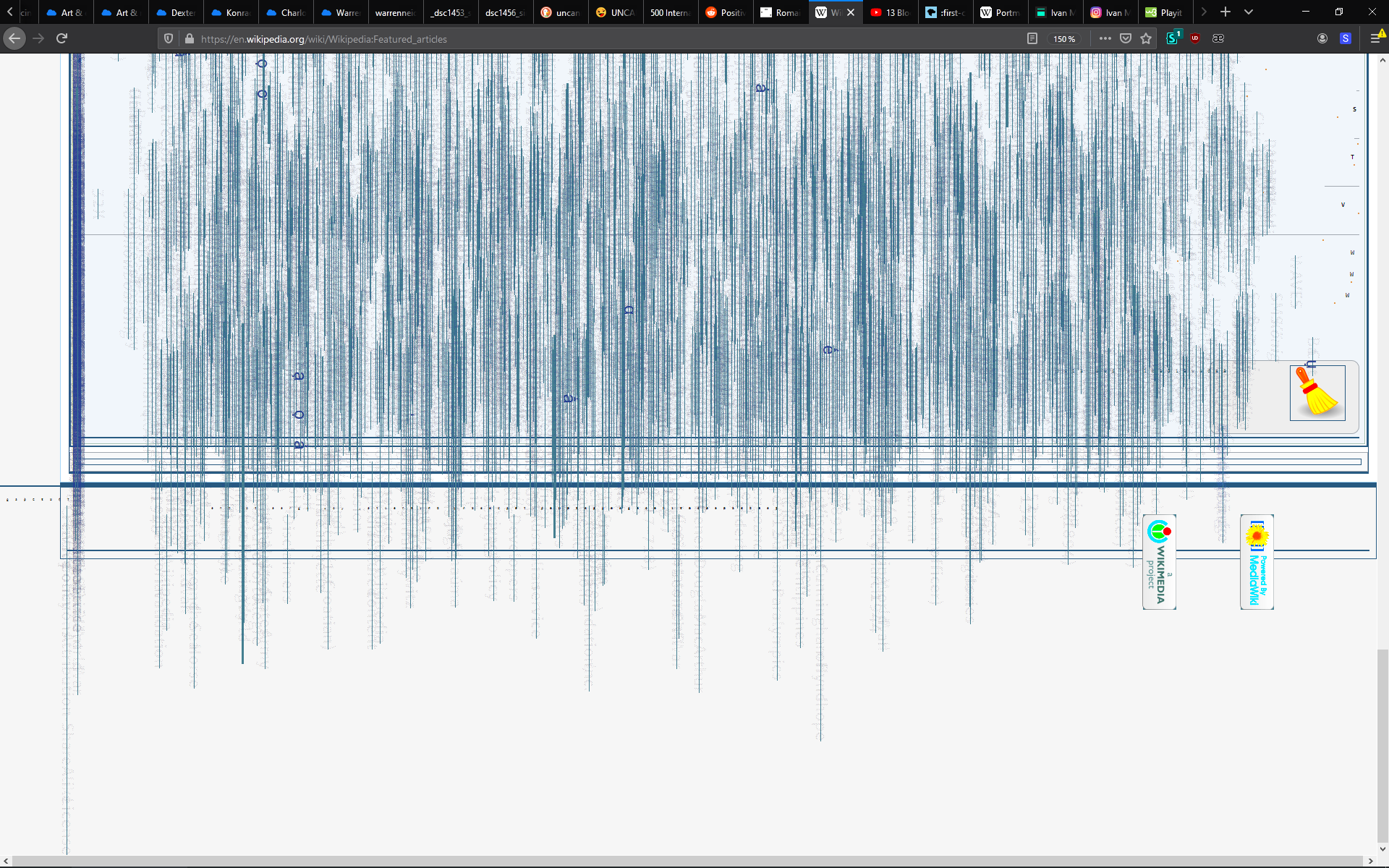Switch to the Playit tab

pyautogui.click(x=1164, y=12)
